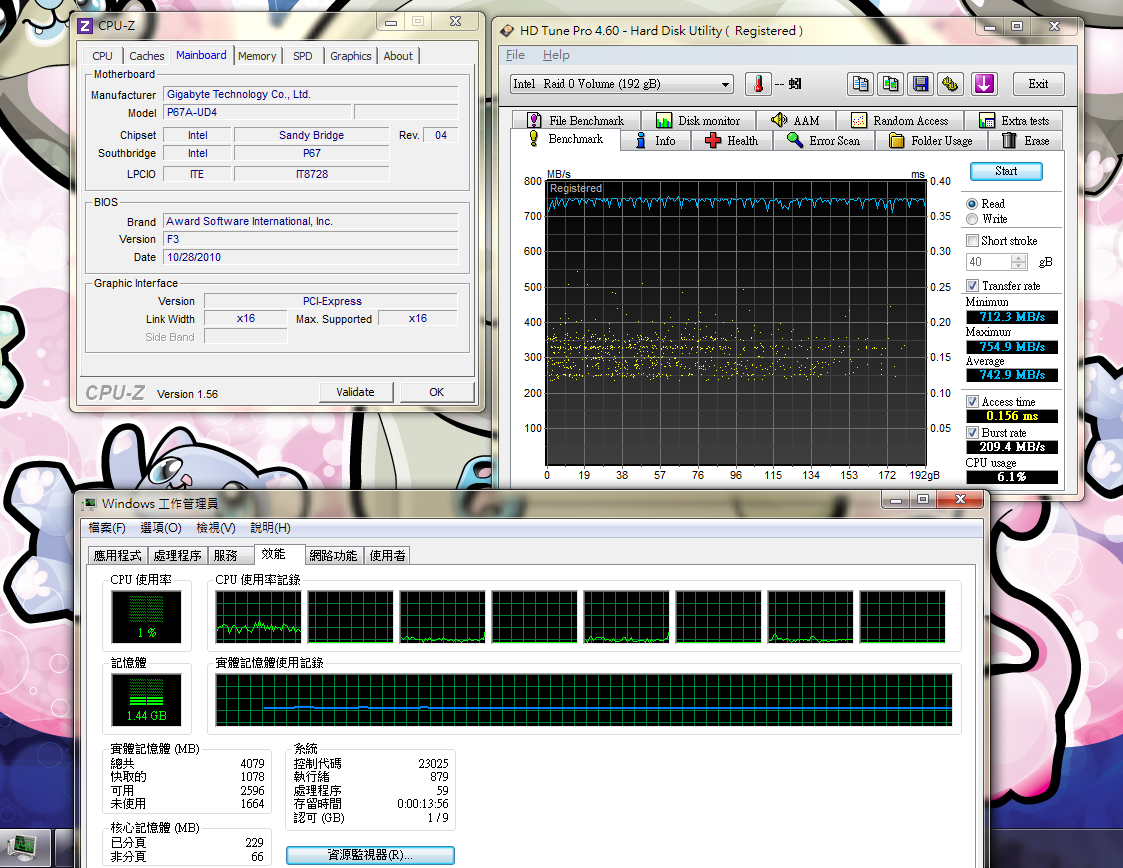Click the thermometer temperature icon in HD Tune

pyautogui.click(x=758, y=84)
